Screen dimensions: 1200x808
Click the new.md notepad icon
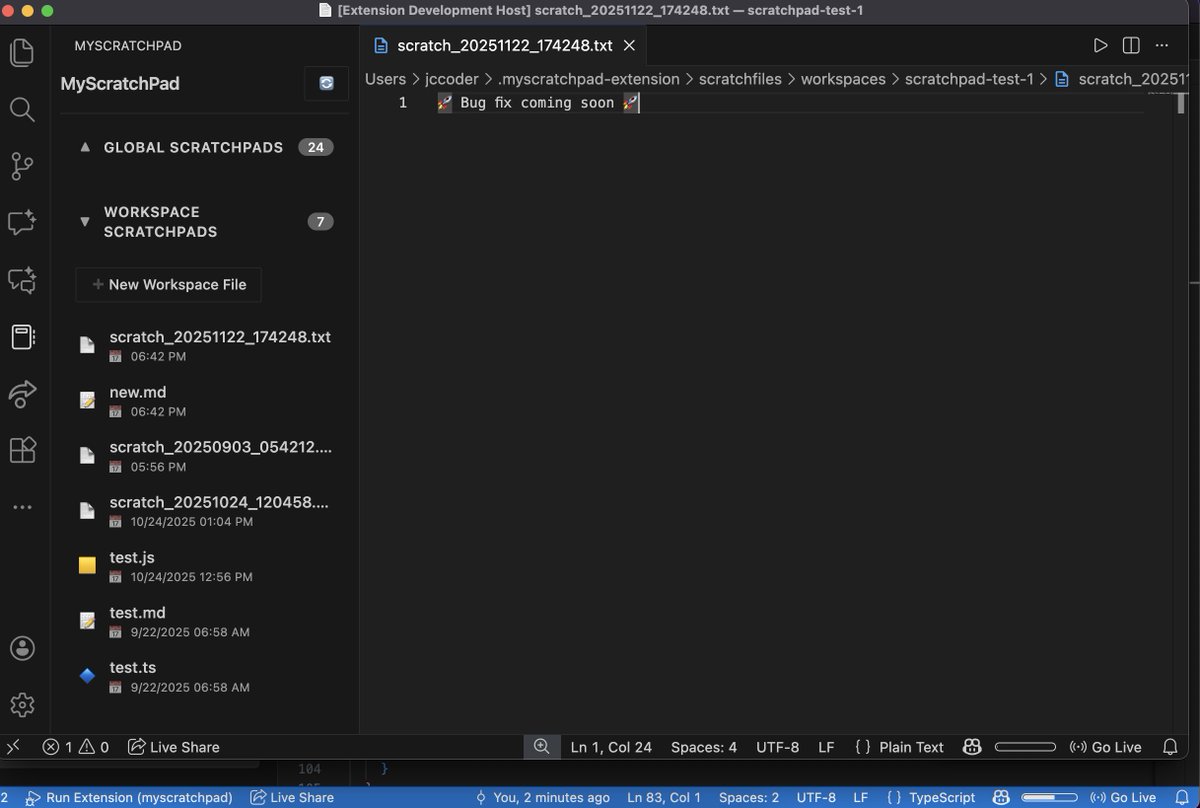coord(88,400)
